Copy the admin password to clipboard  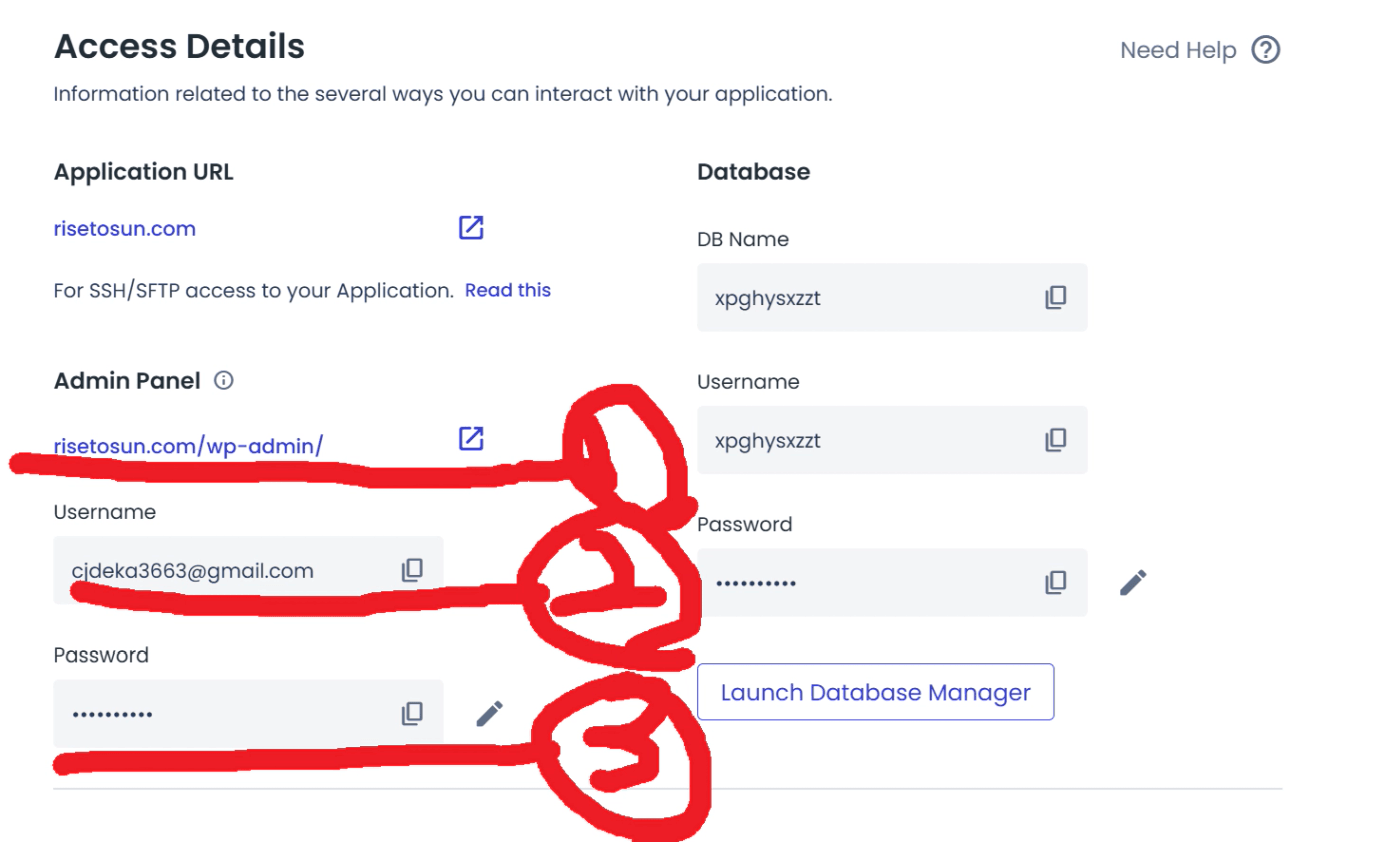pos(412,713)
